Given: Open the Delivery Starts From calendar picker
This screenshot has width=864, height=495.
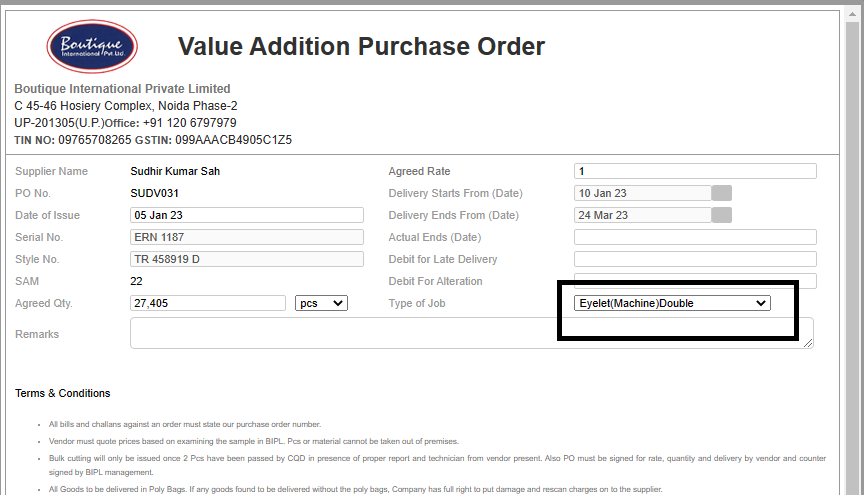Looking at the screenshot, I should 721,193.
